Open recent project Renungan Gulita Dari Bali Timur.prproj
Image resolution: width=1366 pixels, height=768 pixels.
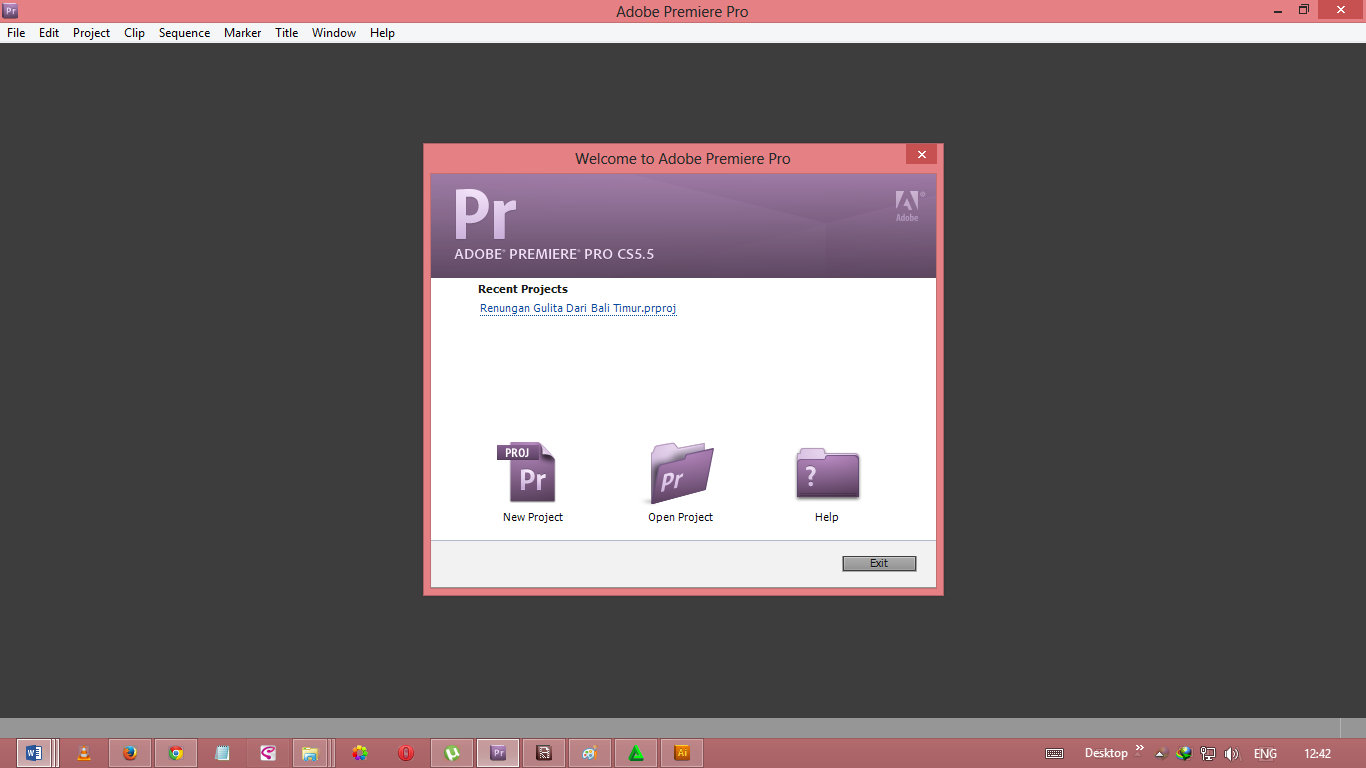click(x=578, y=308)
